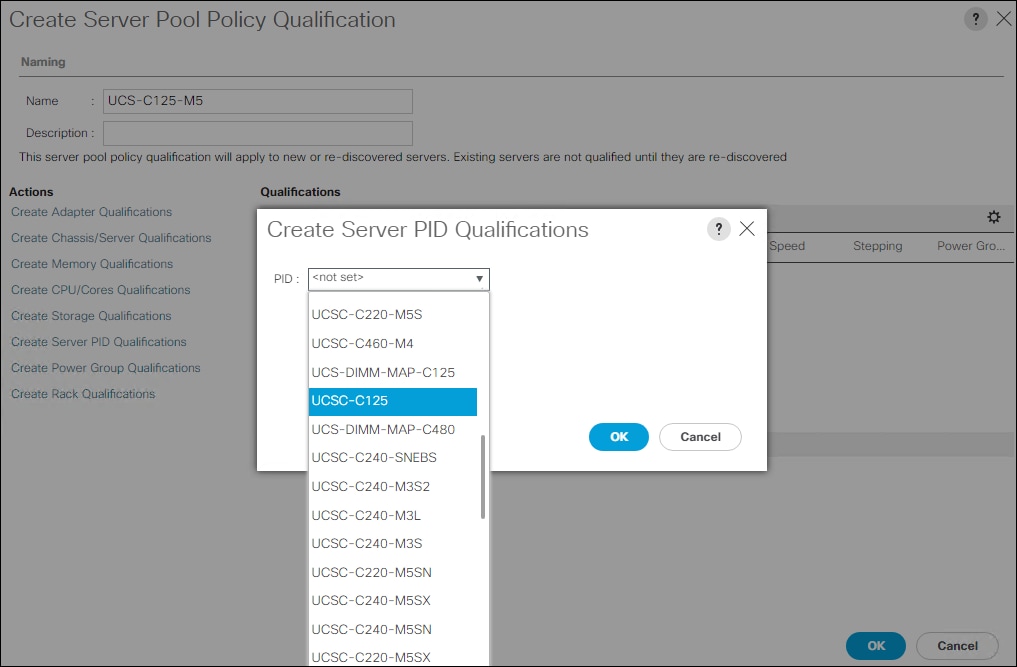Open the PID dropdown arrow
The height and width of the screenshot is (667, 1017).
479,279
